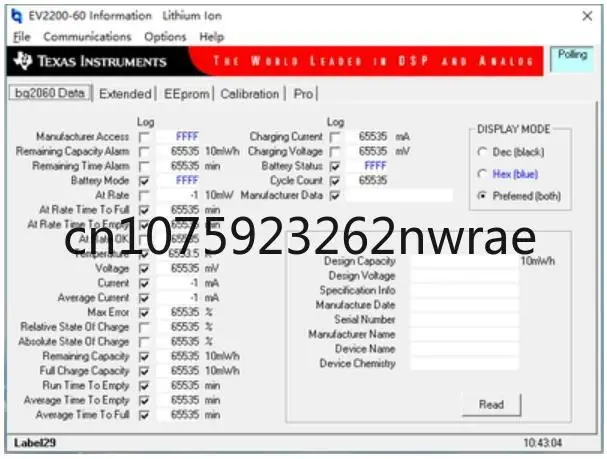Toggle Remaining Time Alarm log checkbox
The width and height of the screenshot is (607, 459).
[144, 166]
